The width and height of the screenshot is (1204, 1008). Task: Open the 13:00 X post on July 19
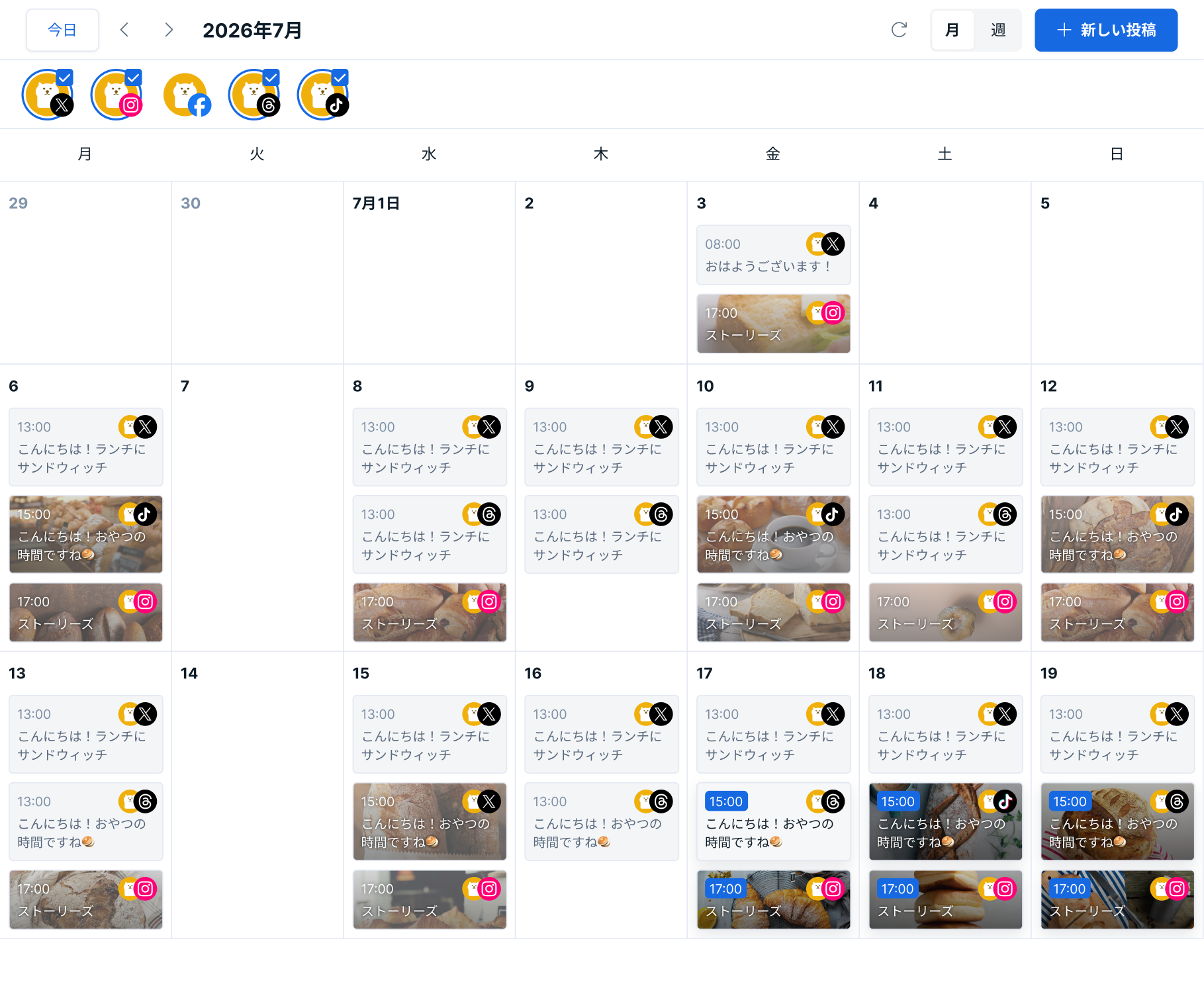point(1118,734)
